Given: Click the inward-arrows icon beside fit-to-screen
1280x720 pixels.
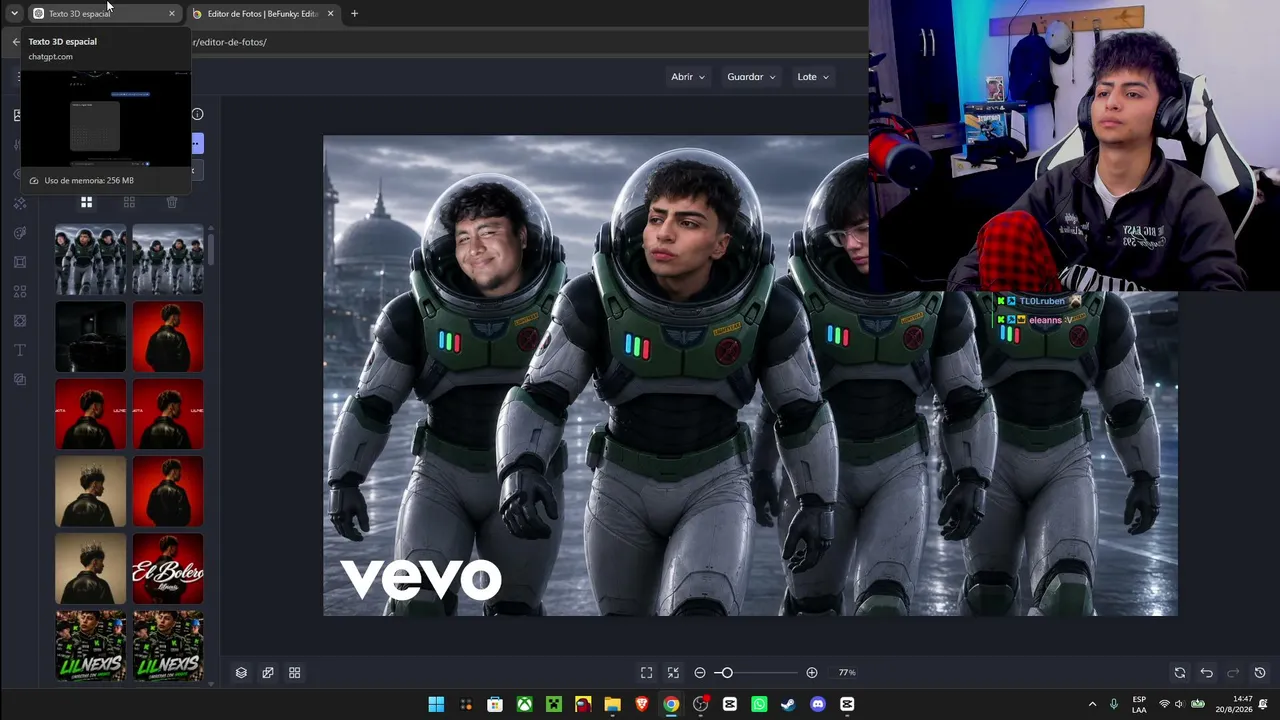Looking at the screenshot, I should point(673,673).
